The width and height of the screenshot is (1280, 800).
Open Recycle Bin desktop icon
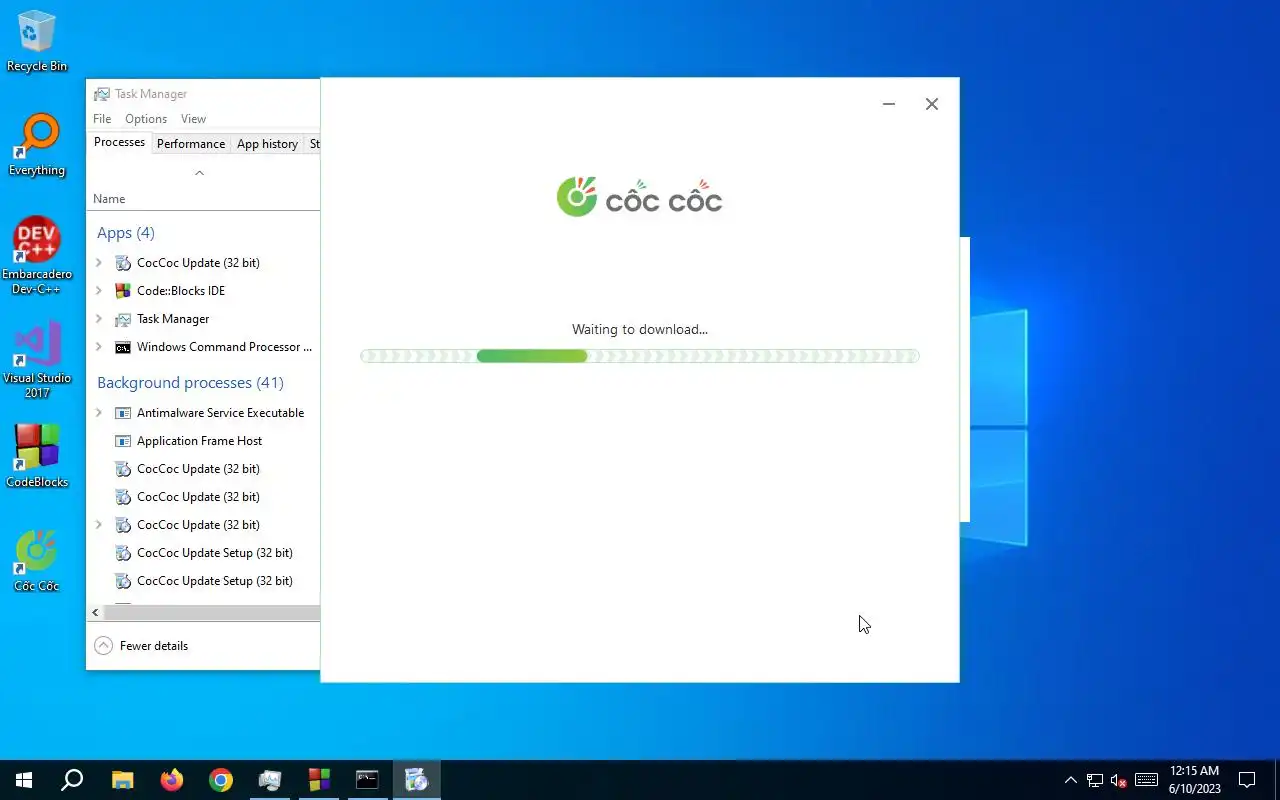[37, 41]
